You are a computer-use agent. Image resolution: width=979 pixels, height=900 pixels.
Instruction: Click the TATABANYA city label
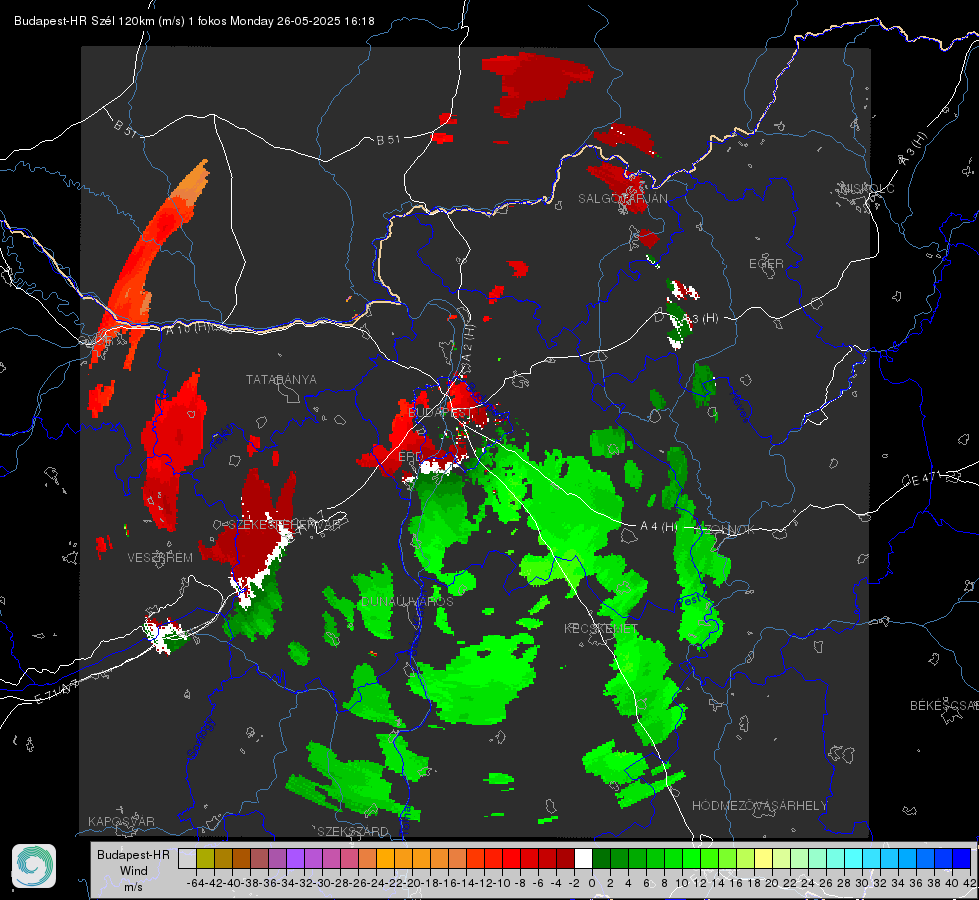[281, 380]
